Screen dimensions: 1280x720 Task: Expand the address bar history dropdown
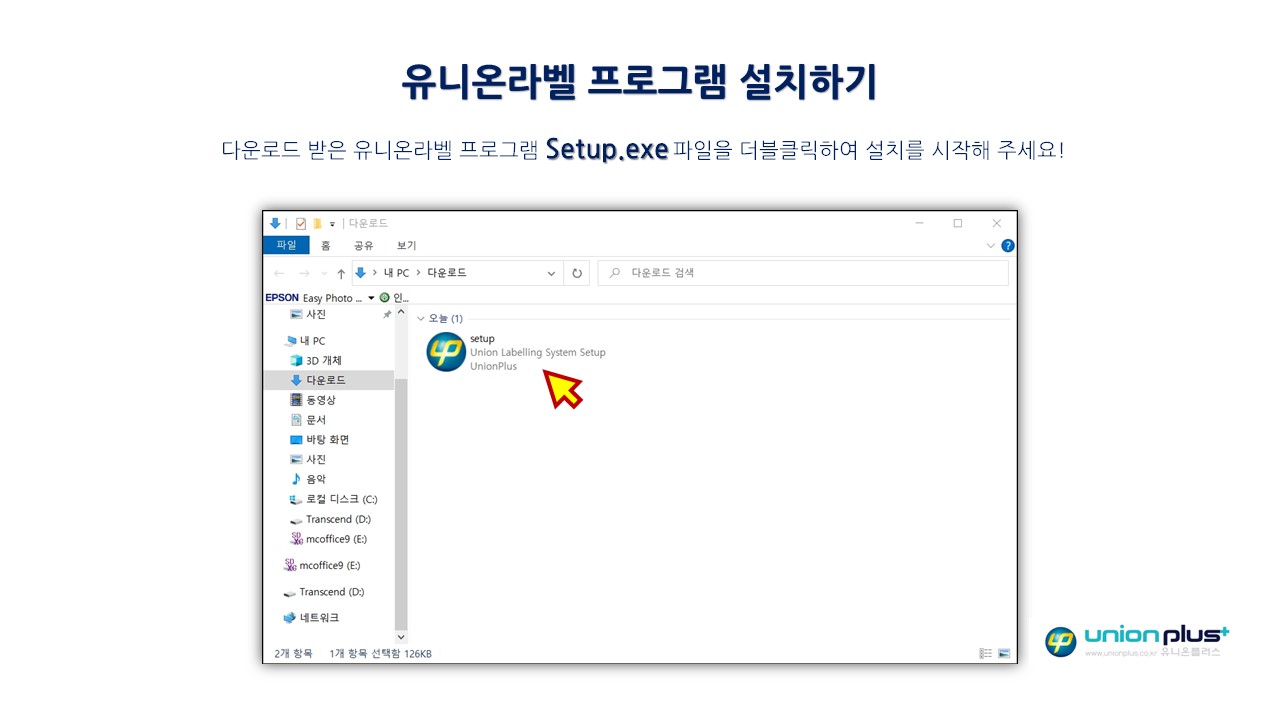click(x=551, y=273)
